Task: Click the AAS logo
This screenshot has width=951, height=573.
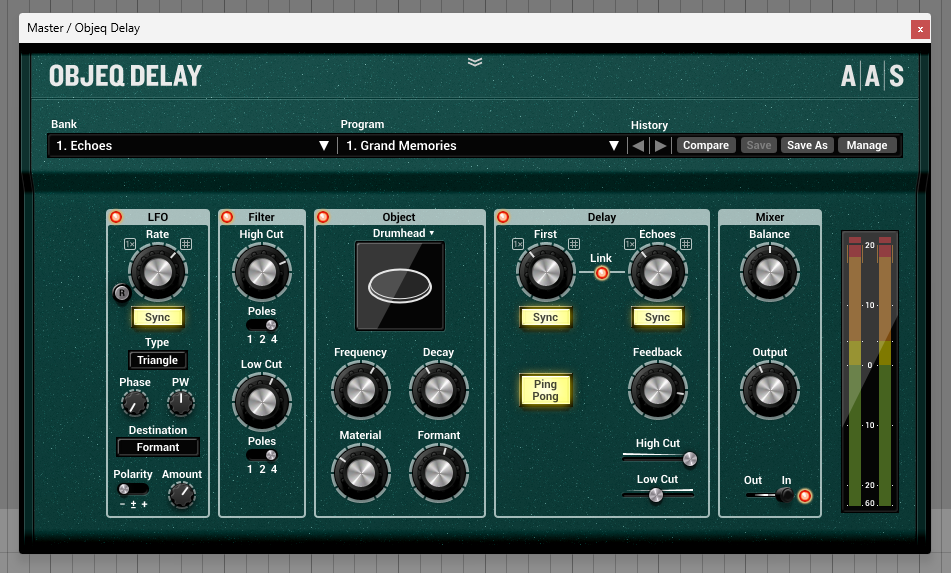Action: coord(872,76)
